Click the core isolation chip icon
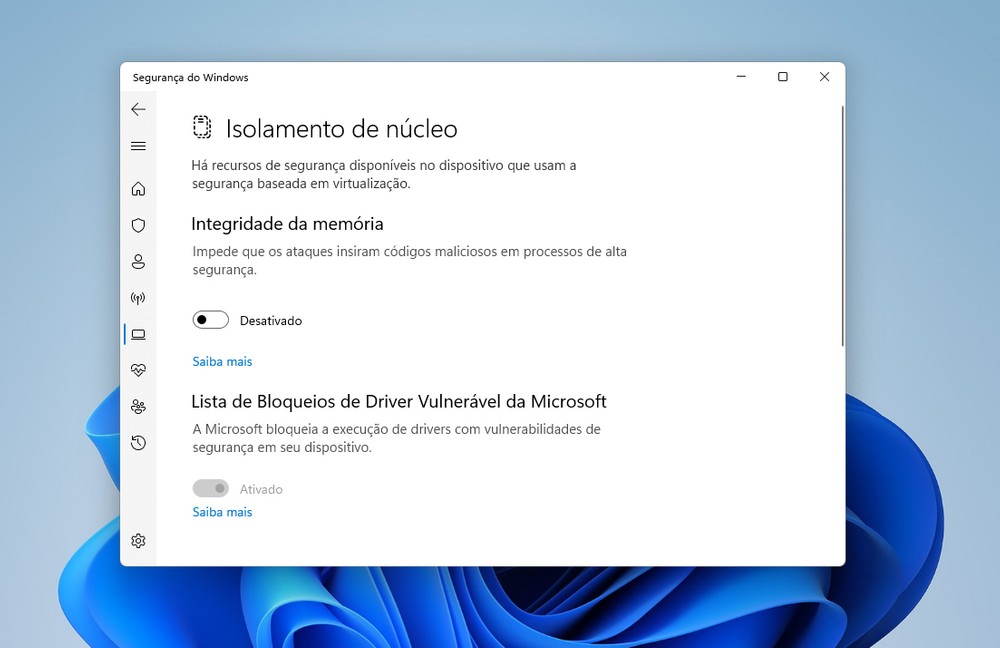Image resolution: width=1000 pixels, height=648 pixels. (x=202, y=128)
